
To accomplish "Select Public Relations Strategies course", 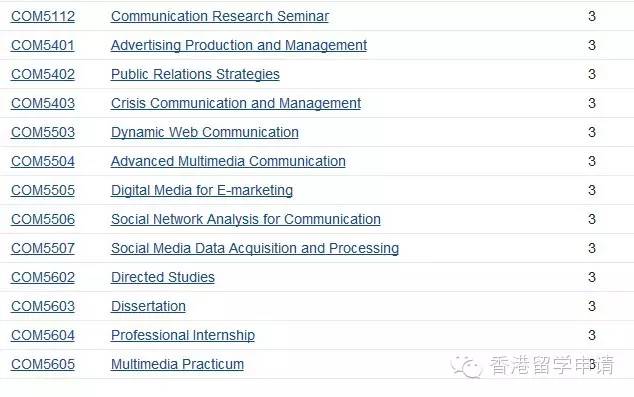I will coord(195,75).
